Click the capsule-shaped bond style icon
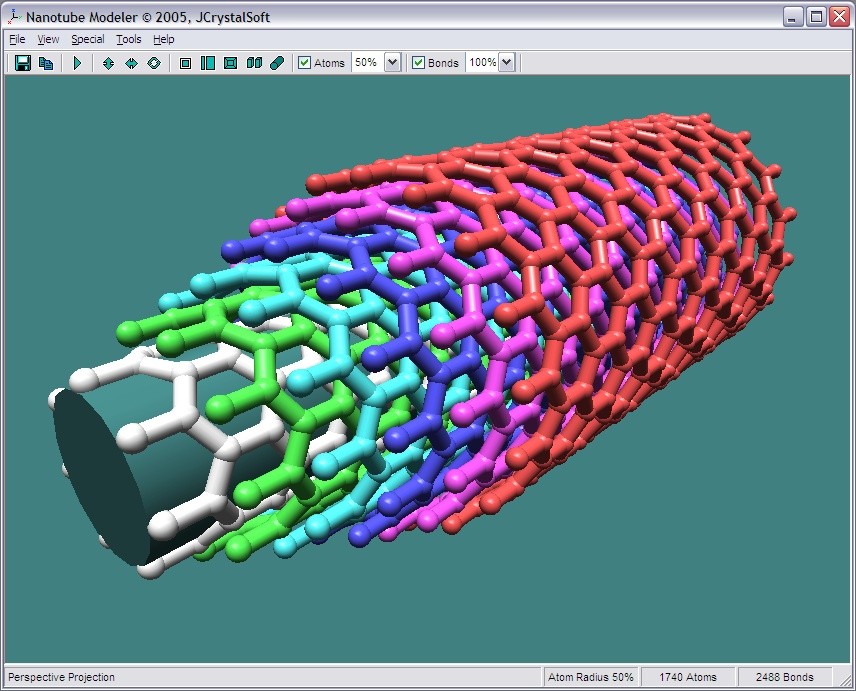The height and width of the screenshot is (691, 856). 277,62
